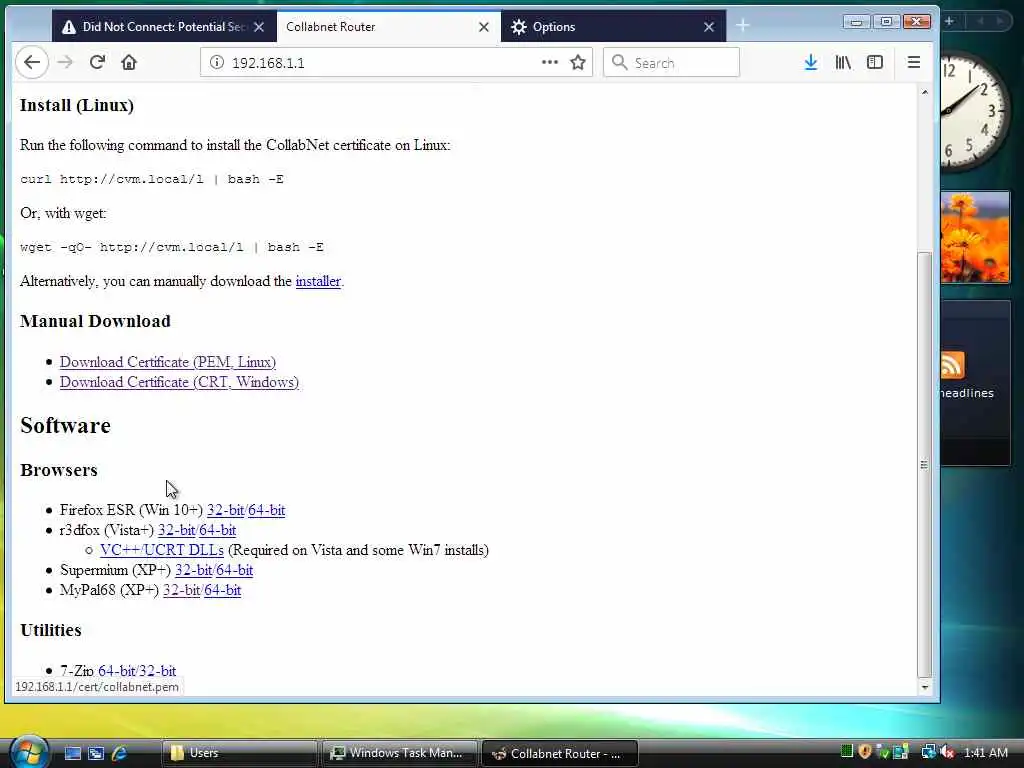Download MyPal68 64-bit

point(223,590)
